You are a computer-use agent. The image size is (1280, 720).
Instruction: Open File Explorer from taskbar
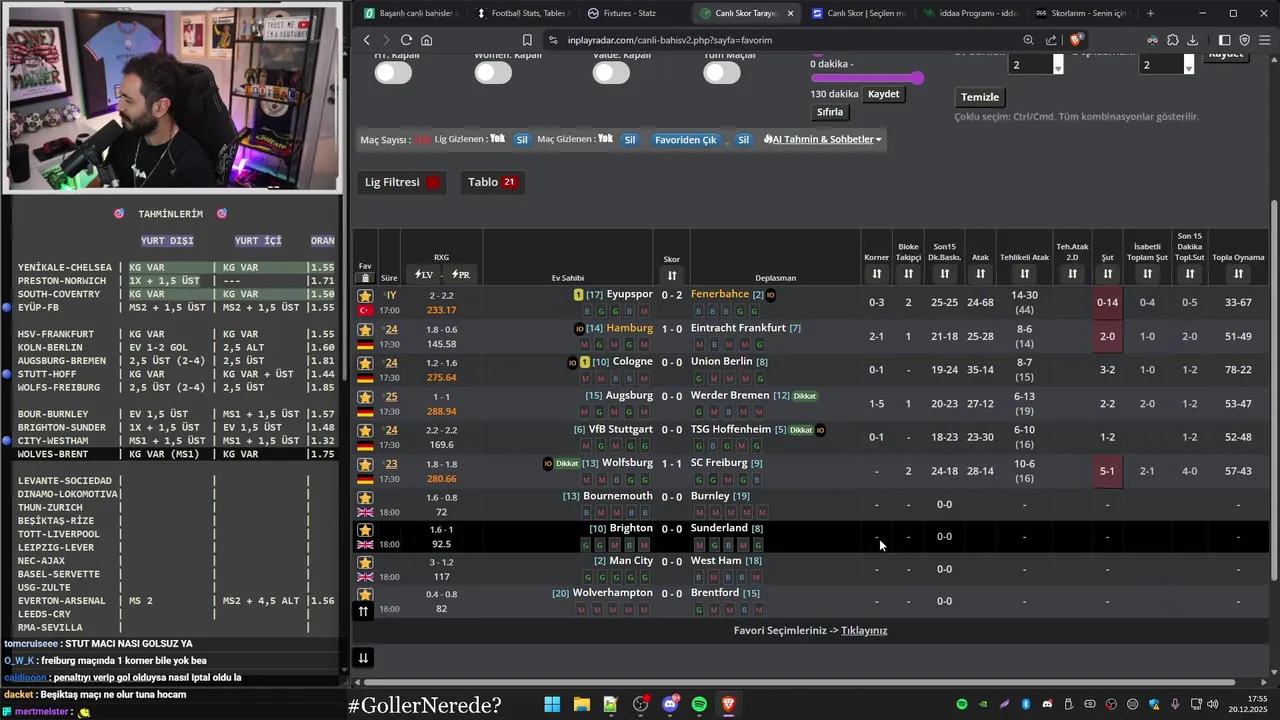coord(581,705)
